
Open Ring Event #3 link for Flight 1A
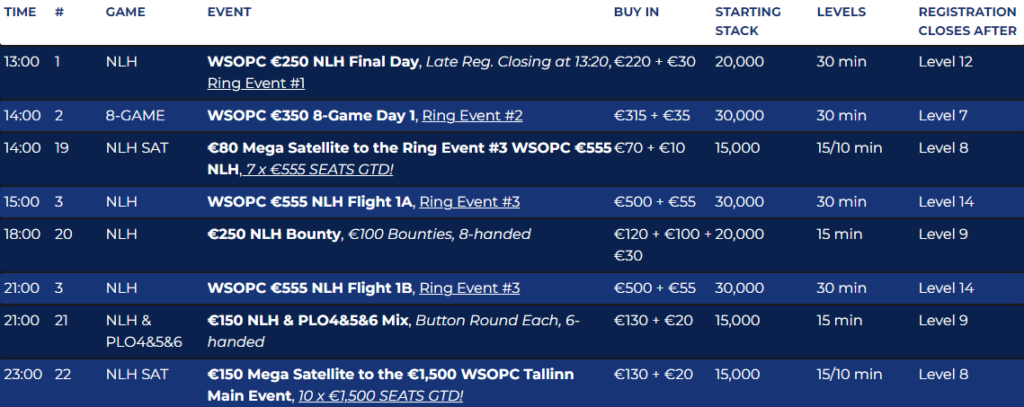click(469, 202)
